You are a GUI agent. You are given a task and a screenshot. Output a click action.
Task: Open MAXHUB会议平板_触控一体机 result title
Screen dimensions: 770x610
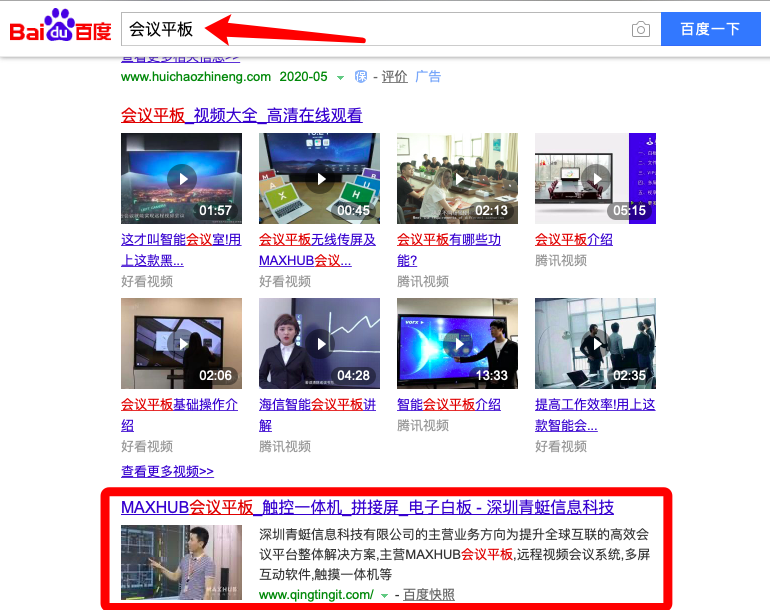point(367,507)
